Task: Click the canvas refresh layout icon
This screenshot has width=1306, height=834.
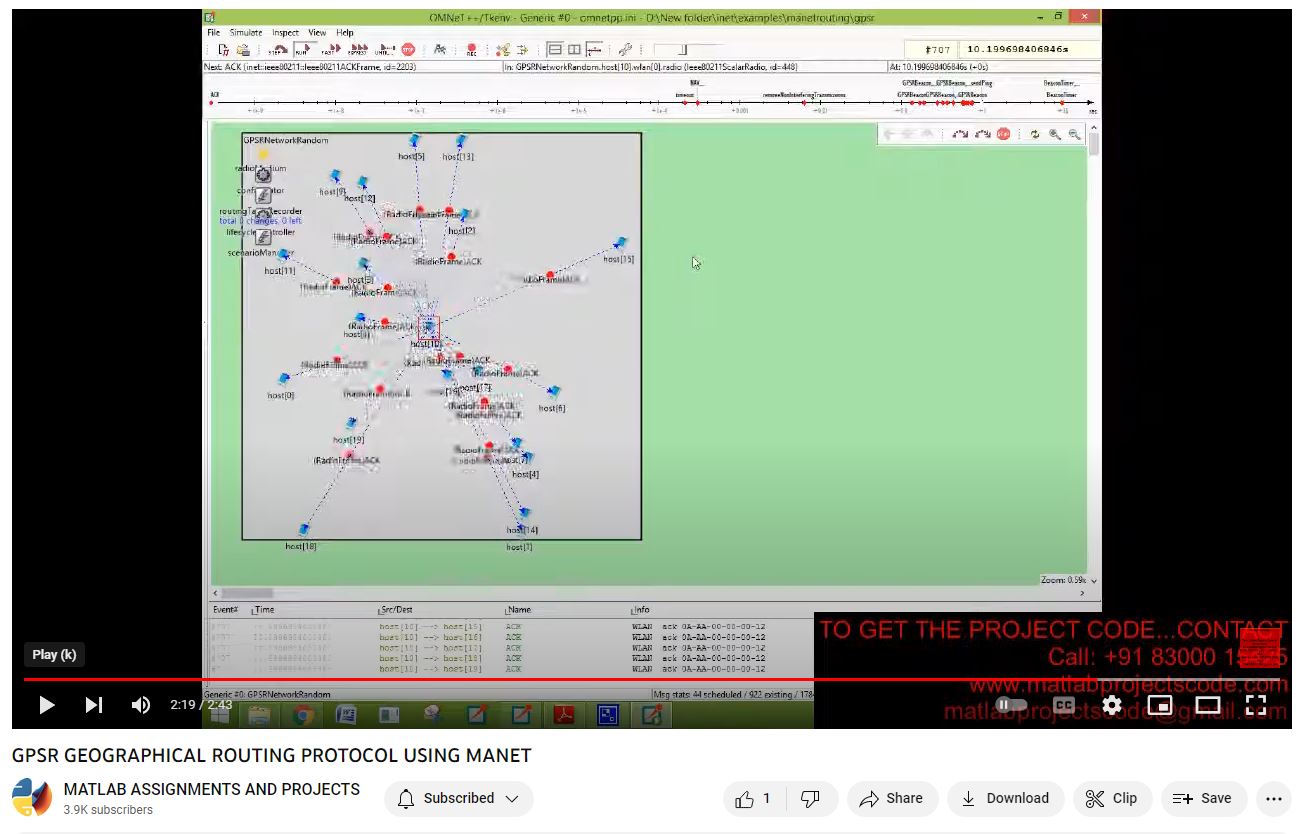Action: 1034,134
